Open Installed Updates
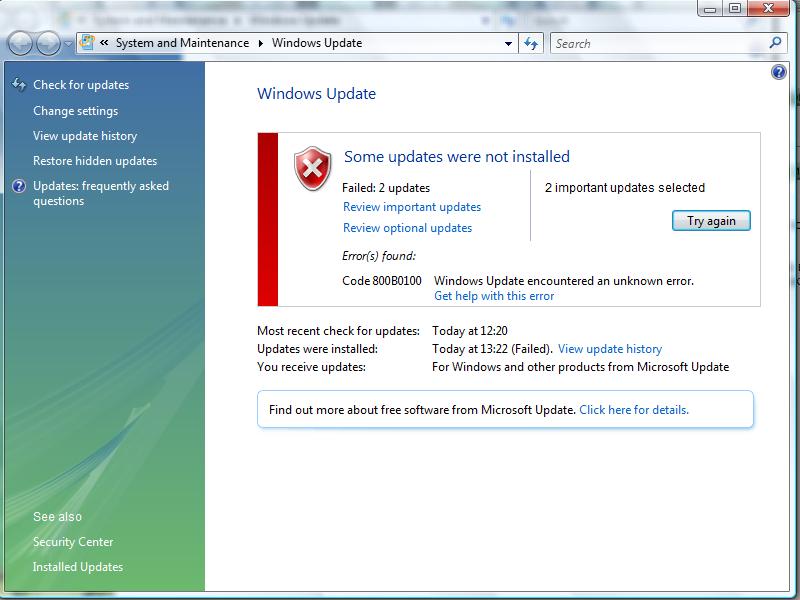 coord(78,567)
